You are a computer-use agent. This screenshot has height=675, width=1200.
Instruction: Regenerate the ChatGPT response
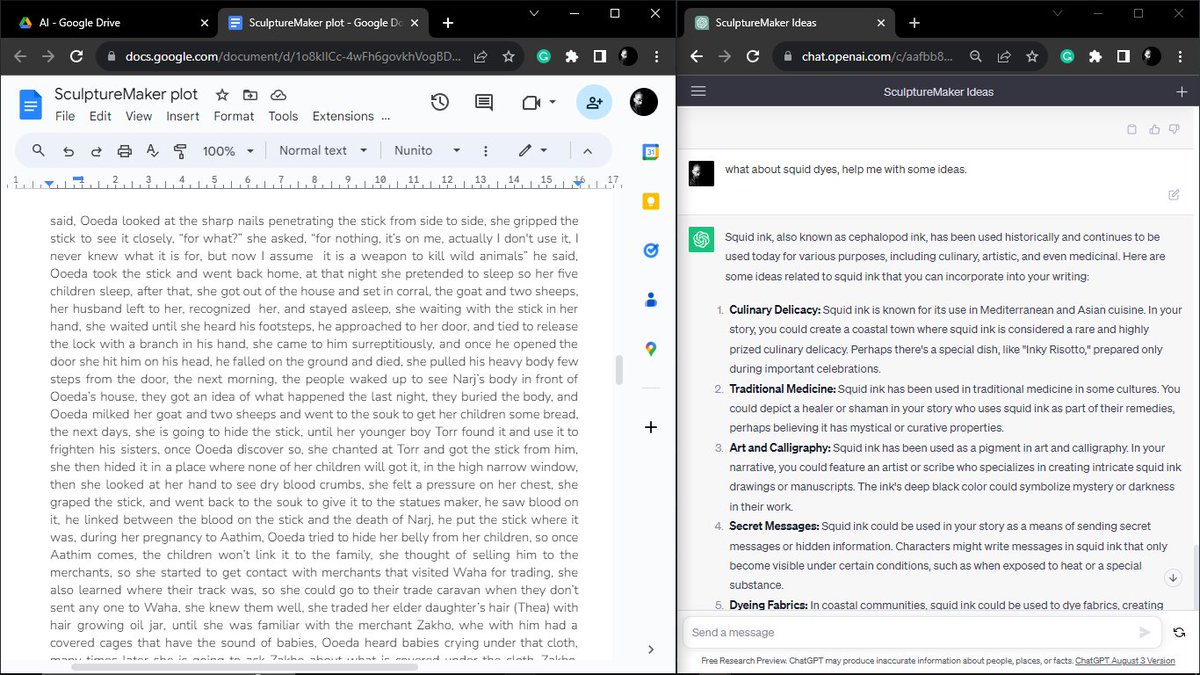coord(1179,632)
